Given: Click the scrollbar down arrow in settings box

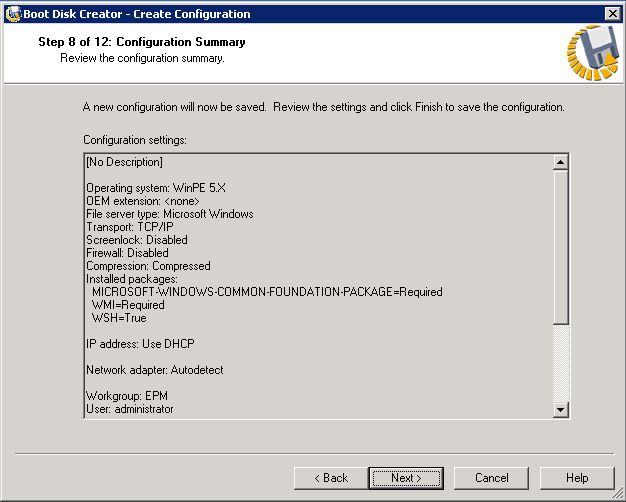Looking at the screenshot, I should (x=560, y=409).
